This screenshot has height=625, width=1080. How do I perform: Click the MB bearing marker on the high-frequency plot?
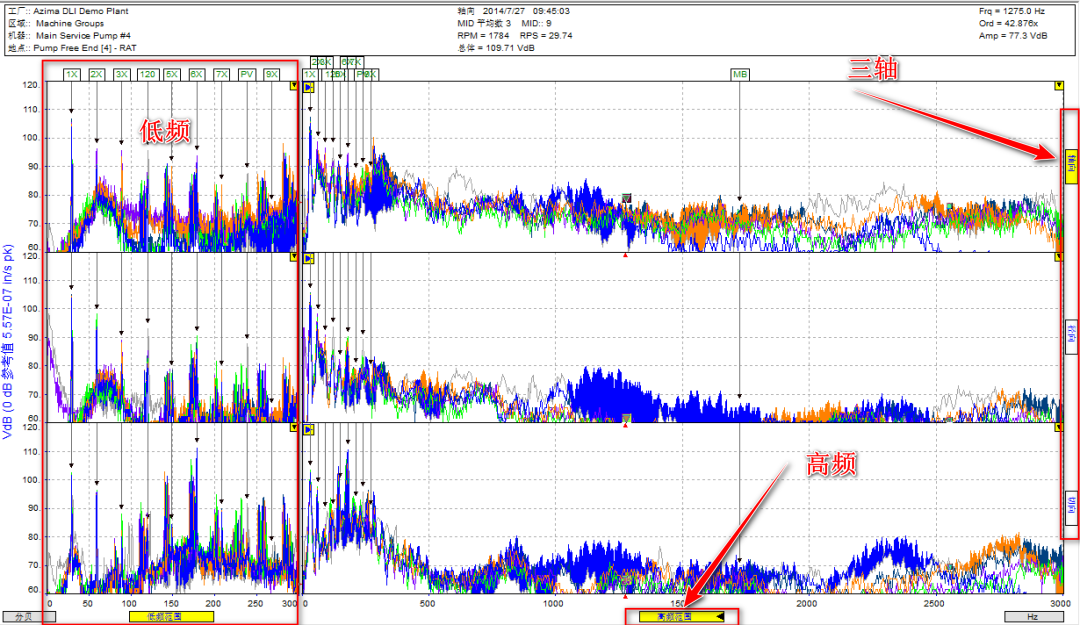pyautogui.click(x=740, y=73)
